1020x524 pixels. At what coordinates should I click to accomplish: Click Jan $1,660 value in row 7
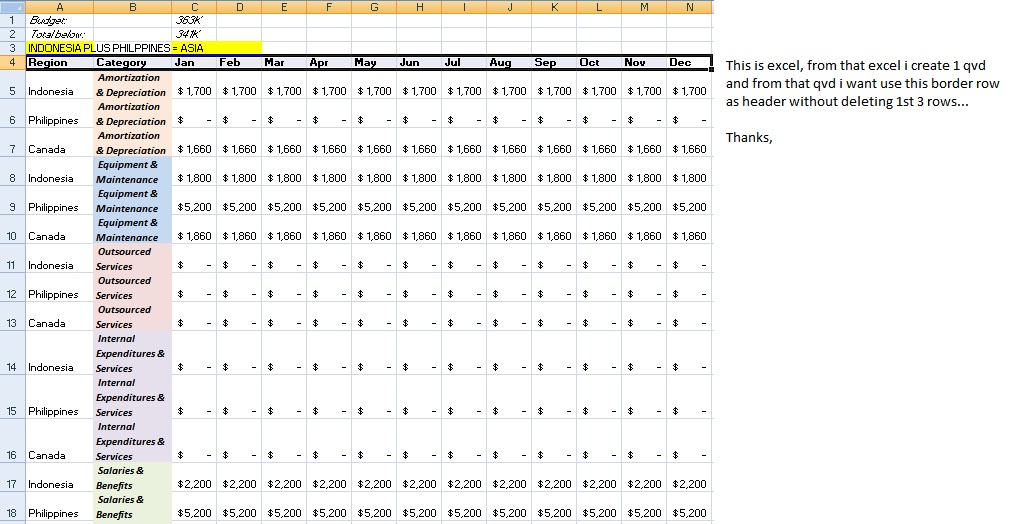[195, 142]
